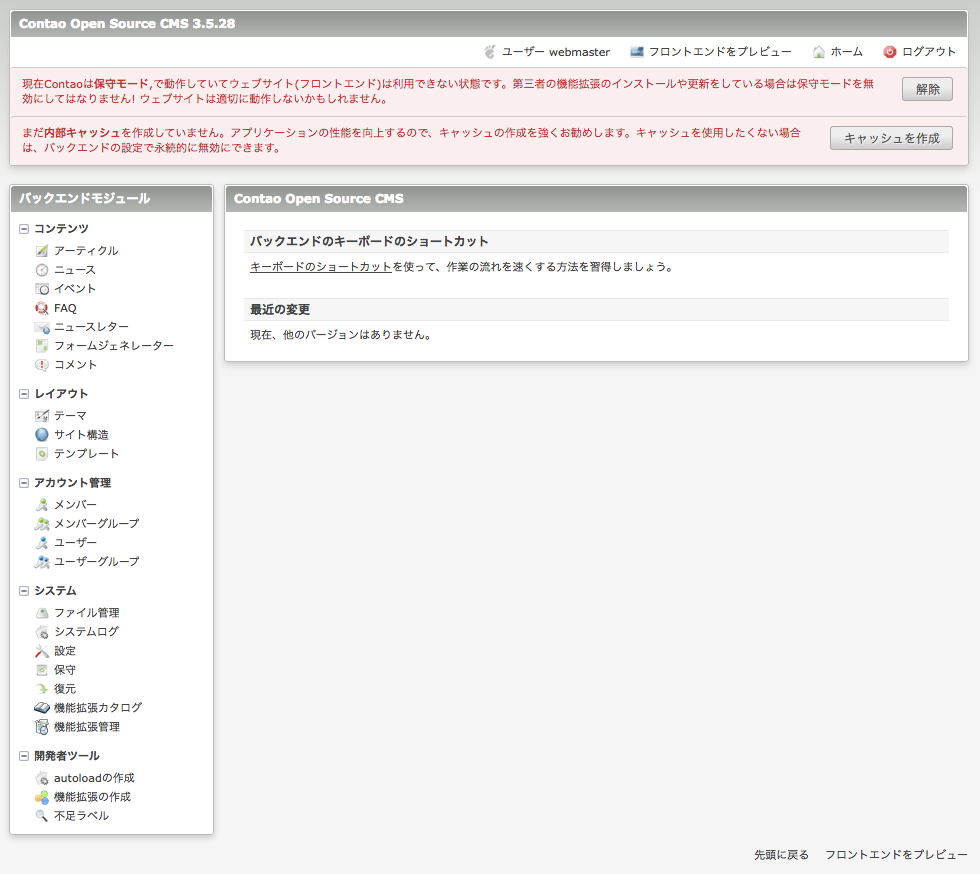
Task: Open the メンバーグループ module
Action: click(97, 524)
